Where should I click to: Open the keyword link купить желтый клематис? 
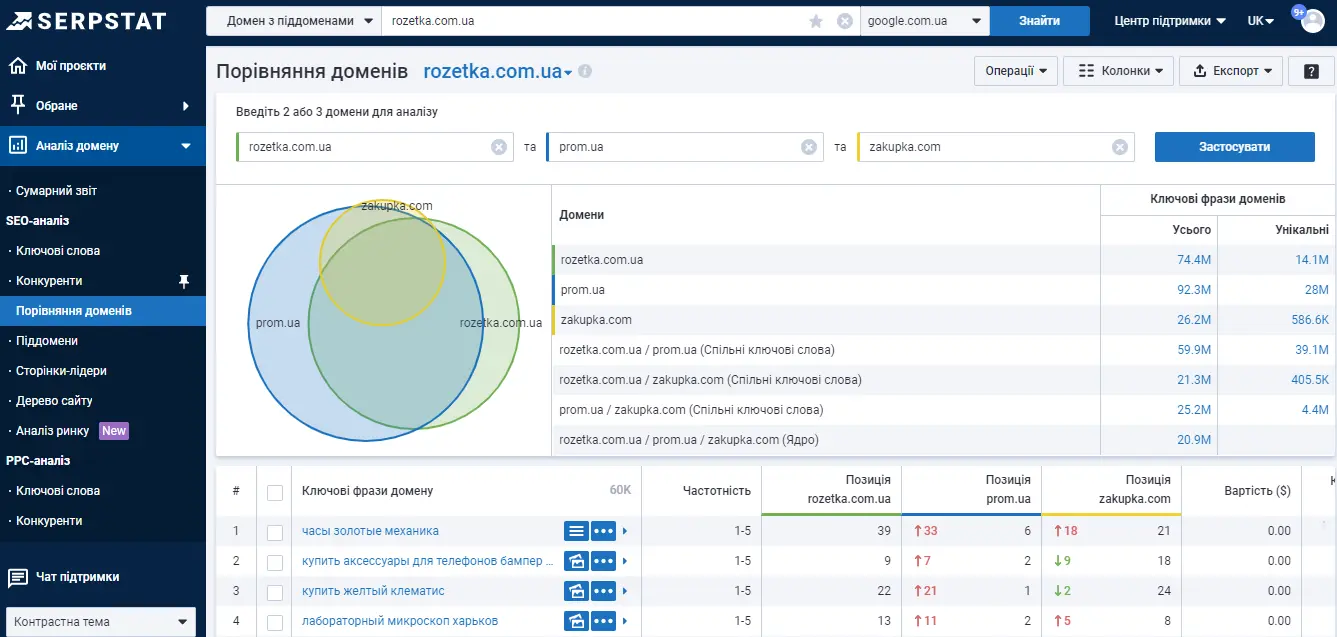(373, 591)
